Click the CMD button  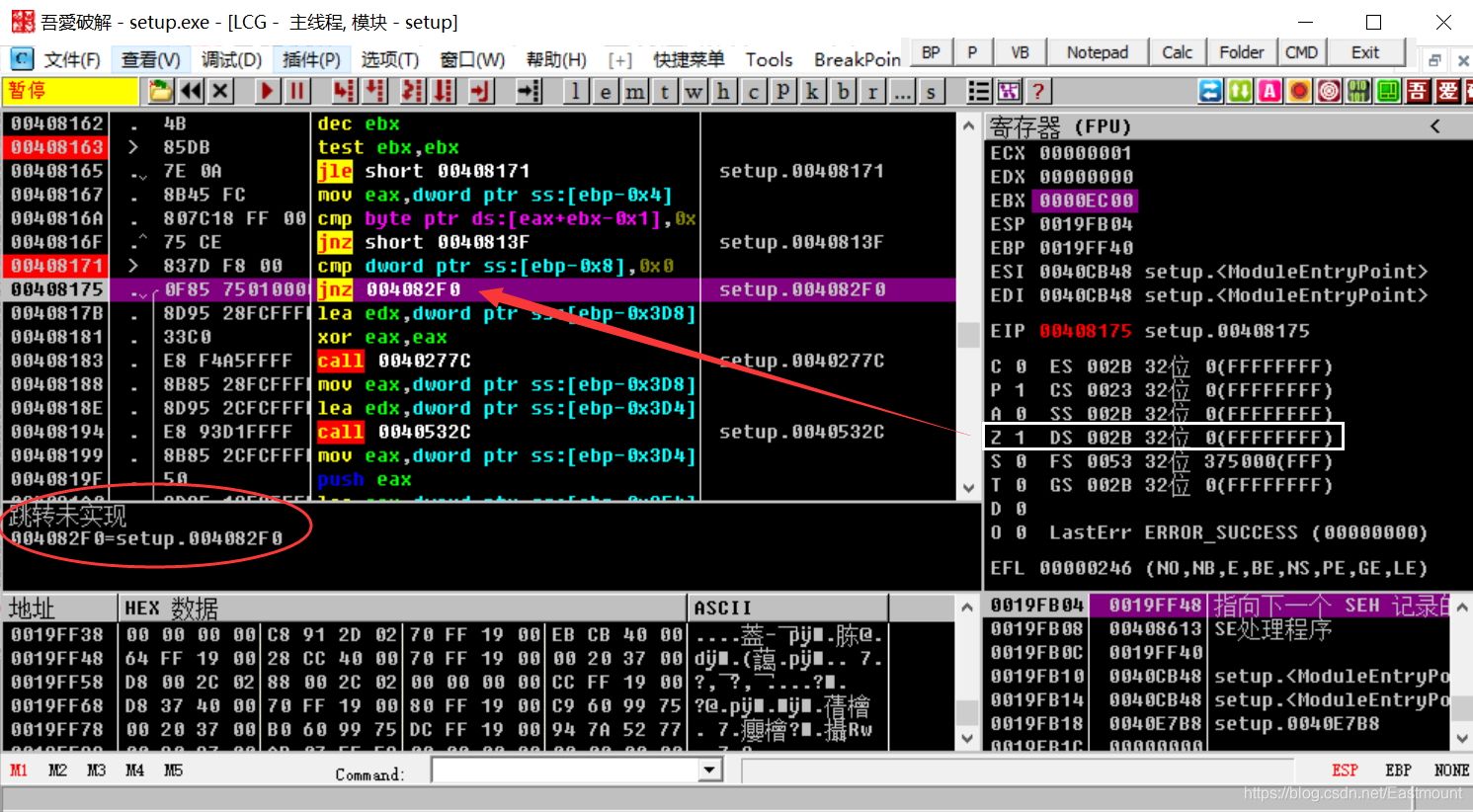coord(1301,52)
